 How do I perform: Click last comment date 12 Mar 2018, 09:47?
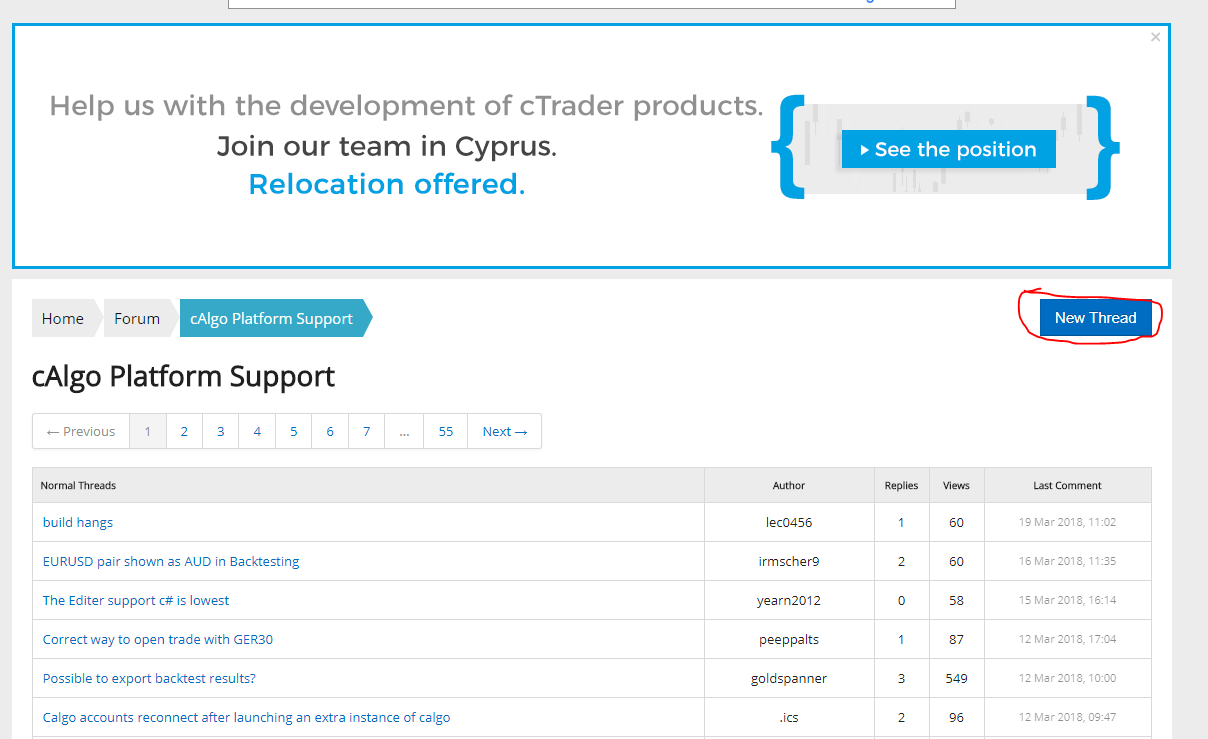point(1067,717)
